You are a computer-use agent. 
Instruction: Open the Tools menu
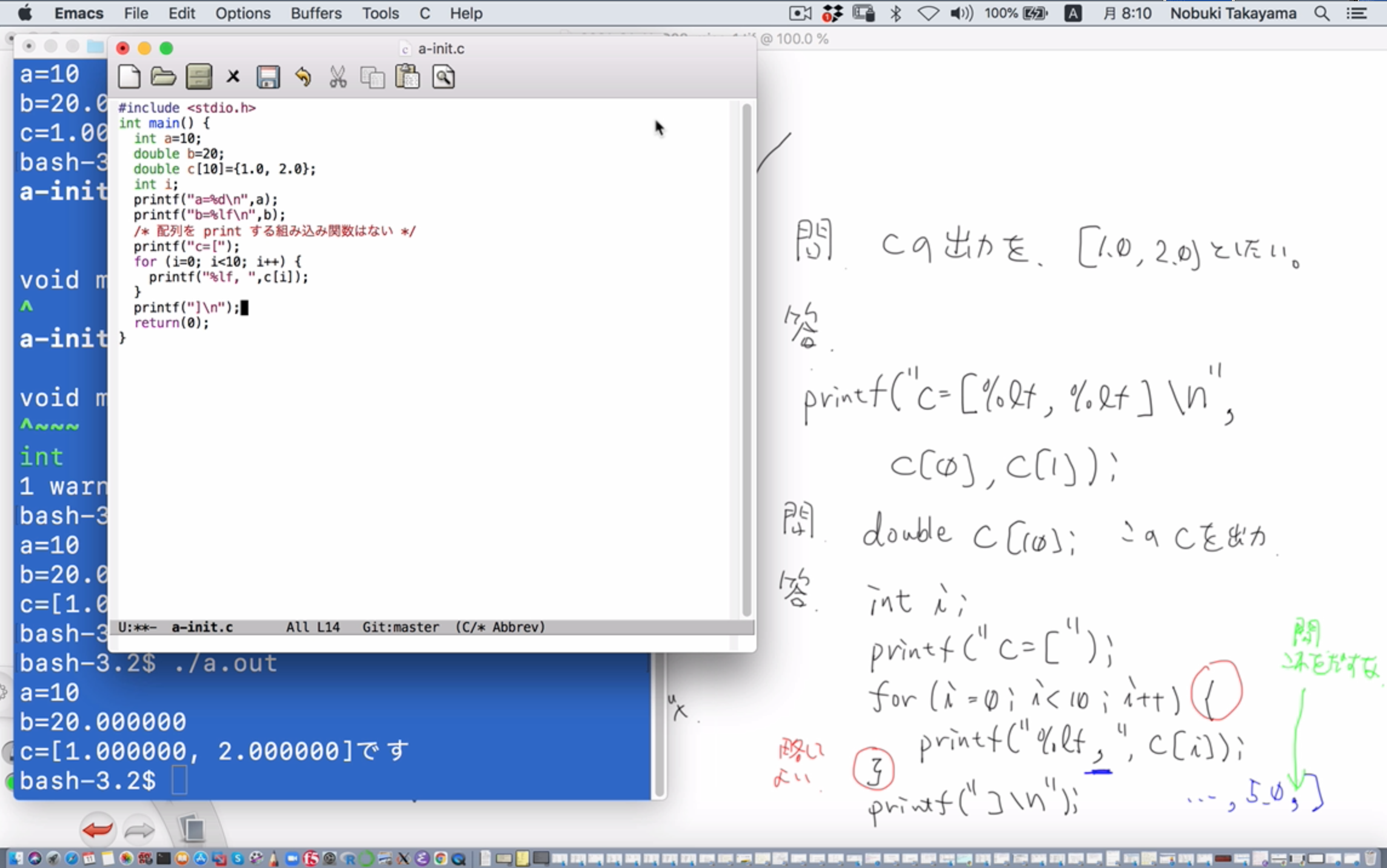(x=381, y=13)
